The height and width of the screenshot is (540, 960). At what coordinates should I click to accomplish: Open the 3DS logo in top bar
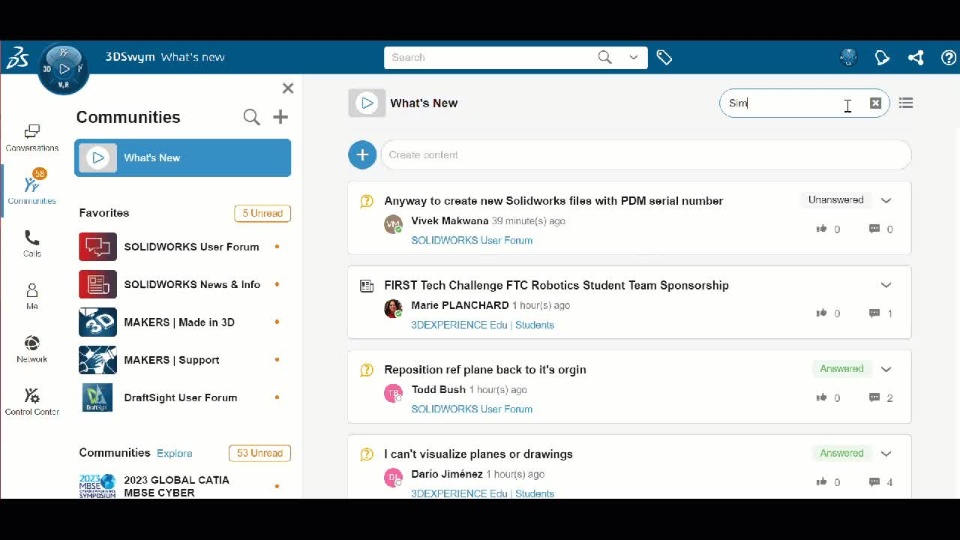coord(18,58)
